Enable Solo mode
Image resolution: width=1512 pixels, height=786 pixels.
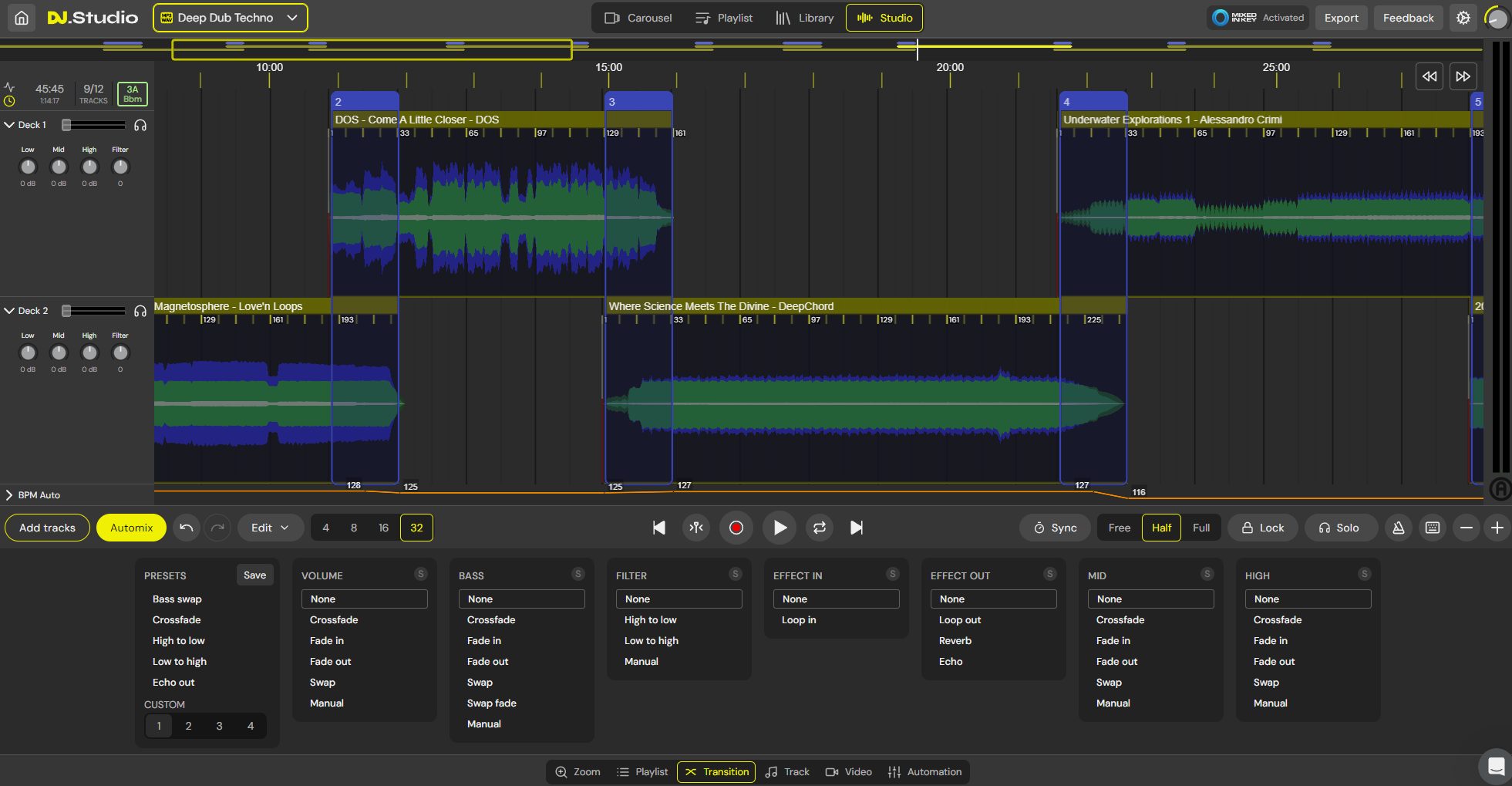pyautogui.click(x=1338, y=528)
